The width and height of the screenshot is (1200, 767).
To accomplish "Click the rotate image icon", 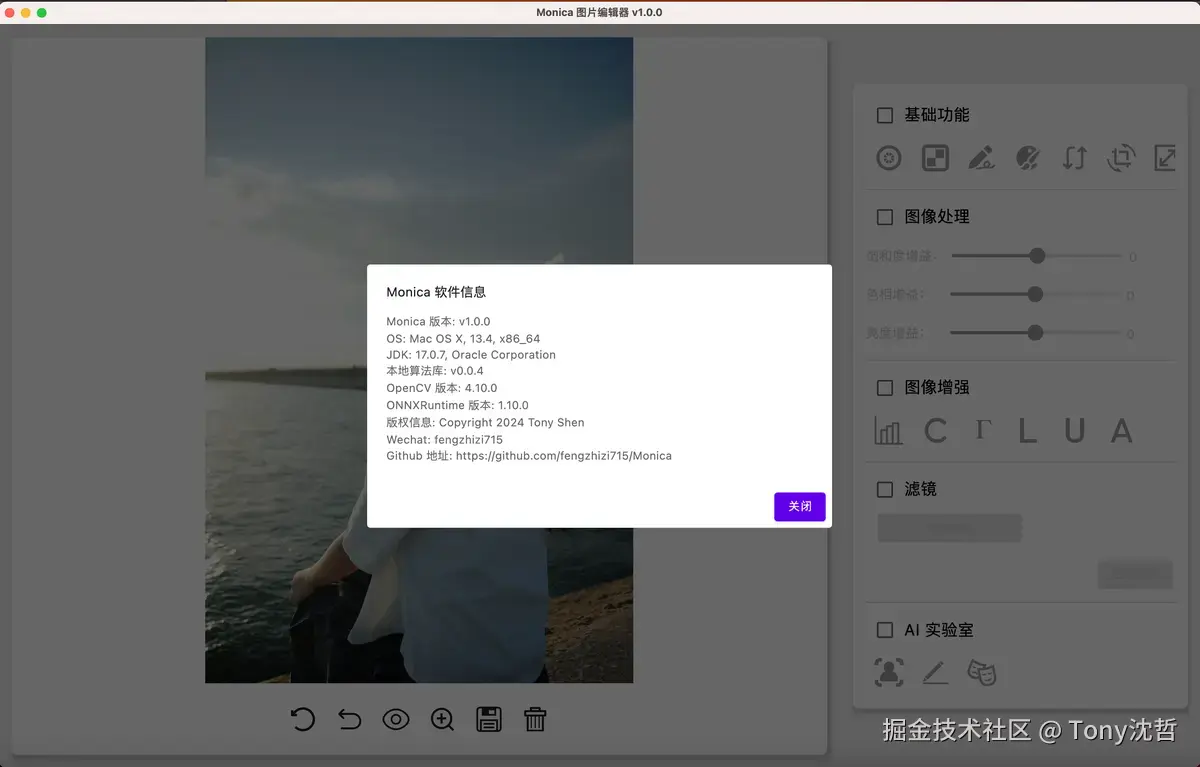I will (1121, 158).
